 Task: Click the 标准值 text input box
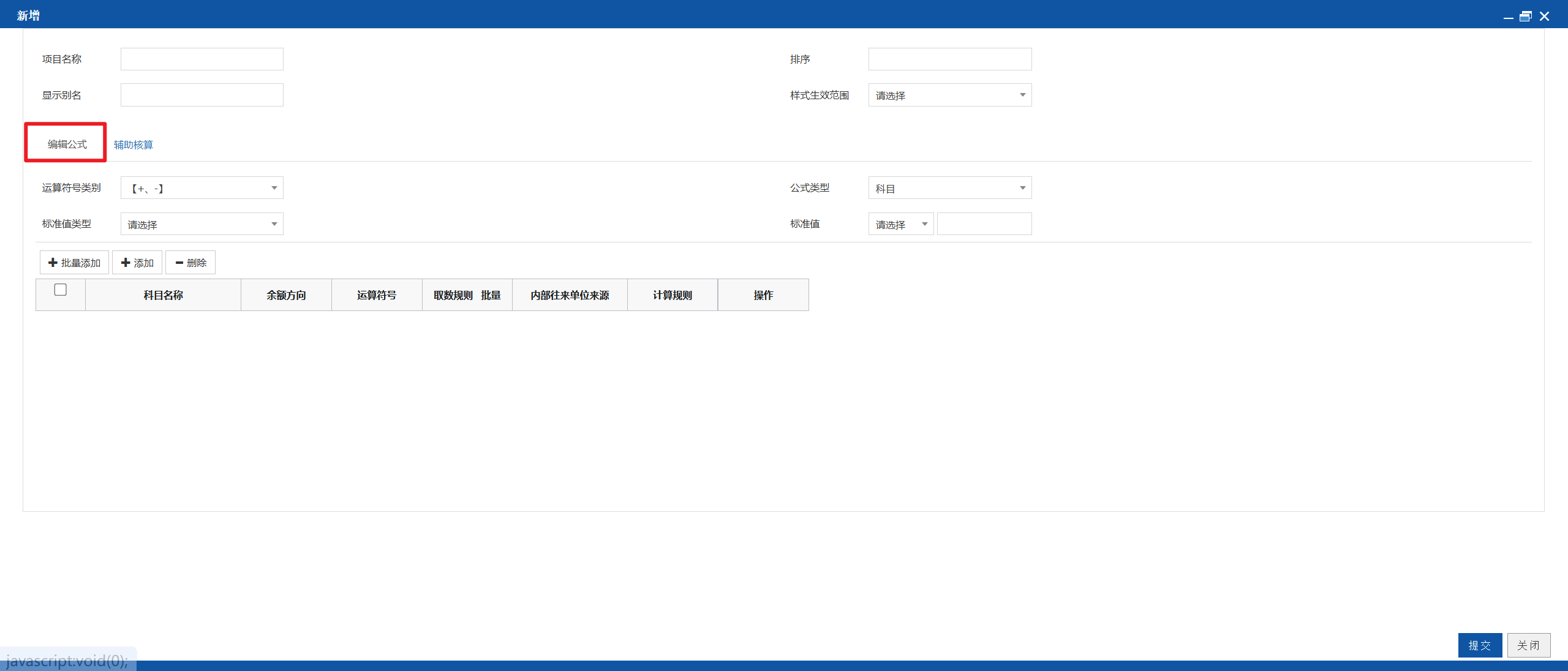click(x=984, y=224)
